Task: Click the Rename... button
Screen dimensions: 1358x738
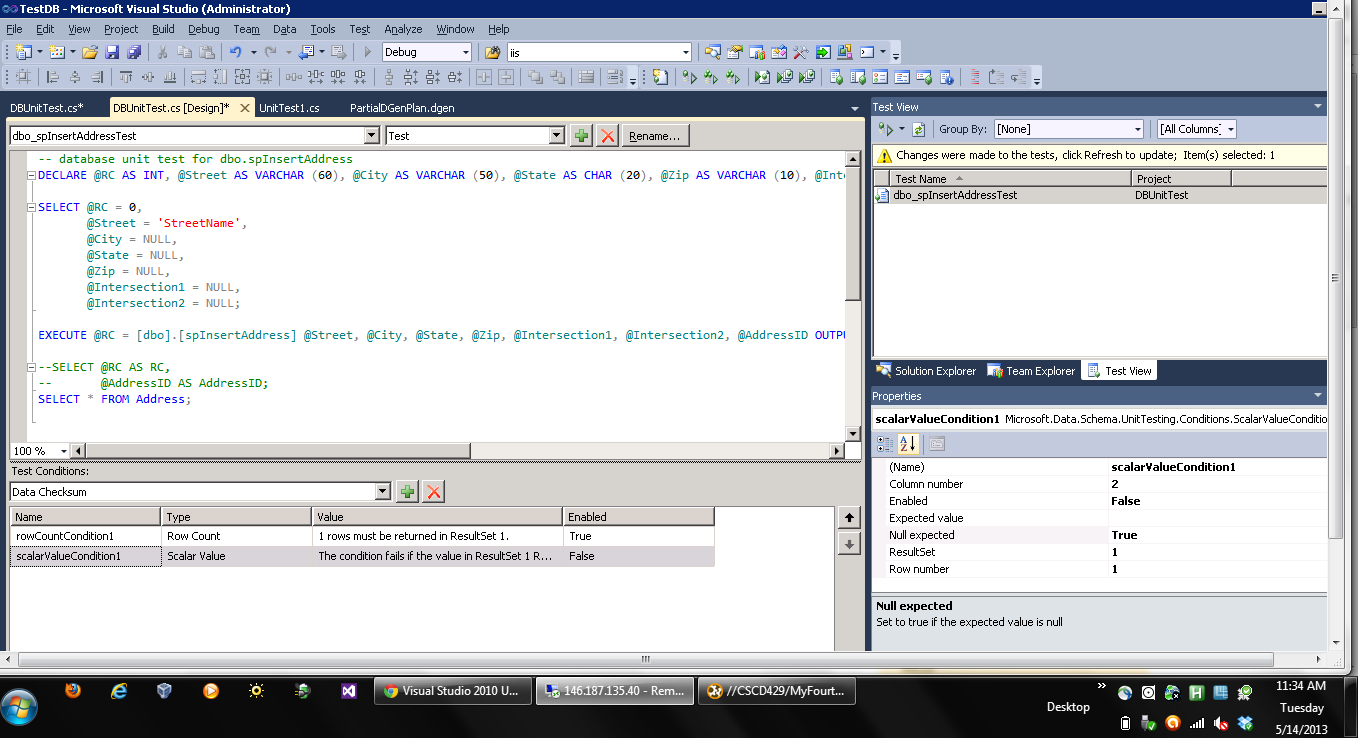Action: pyautogui.click(x=654, y=136)
